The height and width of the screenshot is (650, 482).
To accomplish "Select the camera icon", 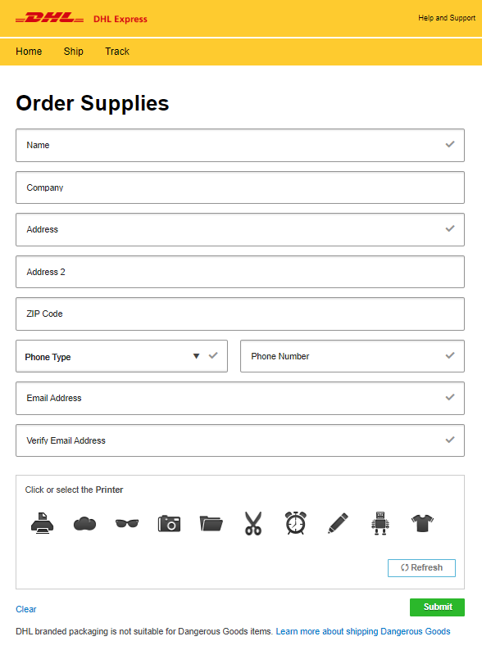I will [169, 524].
